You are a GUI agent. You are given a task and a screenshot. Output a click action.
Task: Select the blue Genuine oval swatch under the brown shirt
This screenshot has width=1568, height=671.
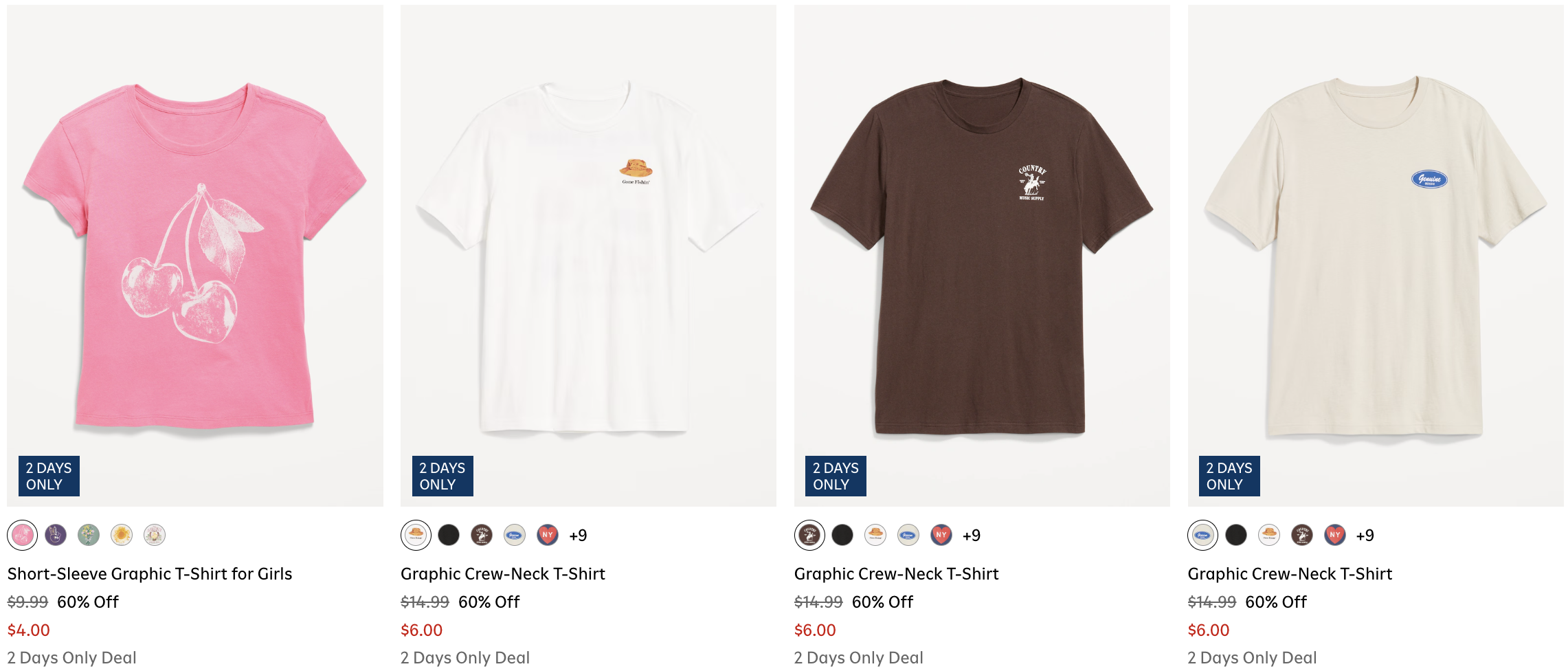pyautogui.click(x=908, y=535)
